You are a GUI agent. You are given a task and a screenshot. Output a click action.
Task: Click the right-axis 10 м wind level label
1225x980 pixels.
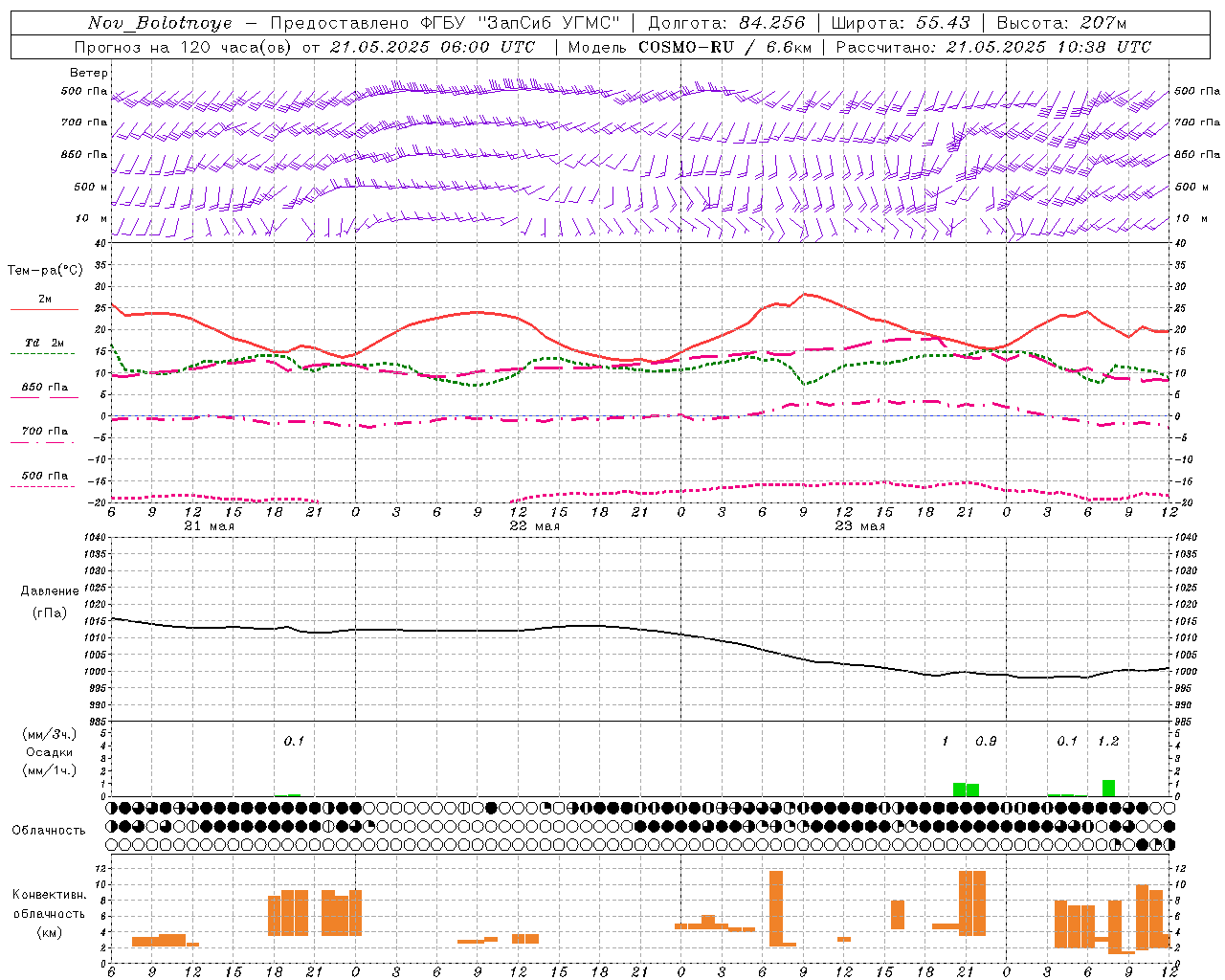tap(1191, 219)
